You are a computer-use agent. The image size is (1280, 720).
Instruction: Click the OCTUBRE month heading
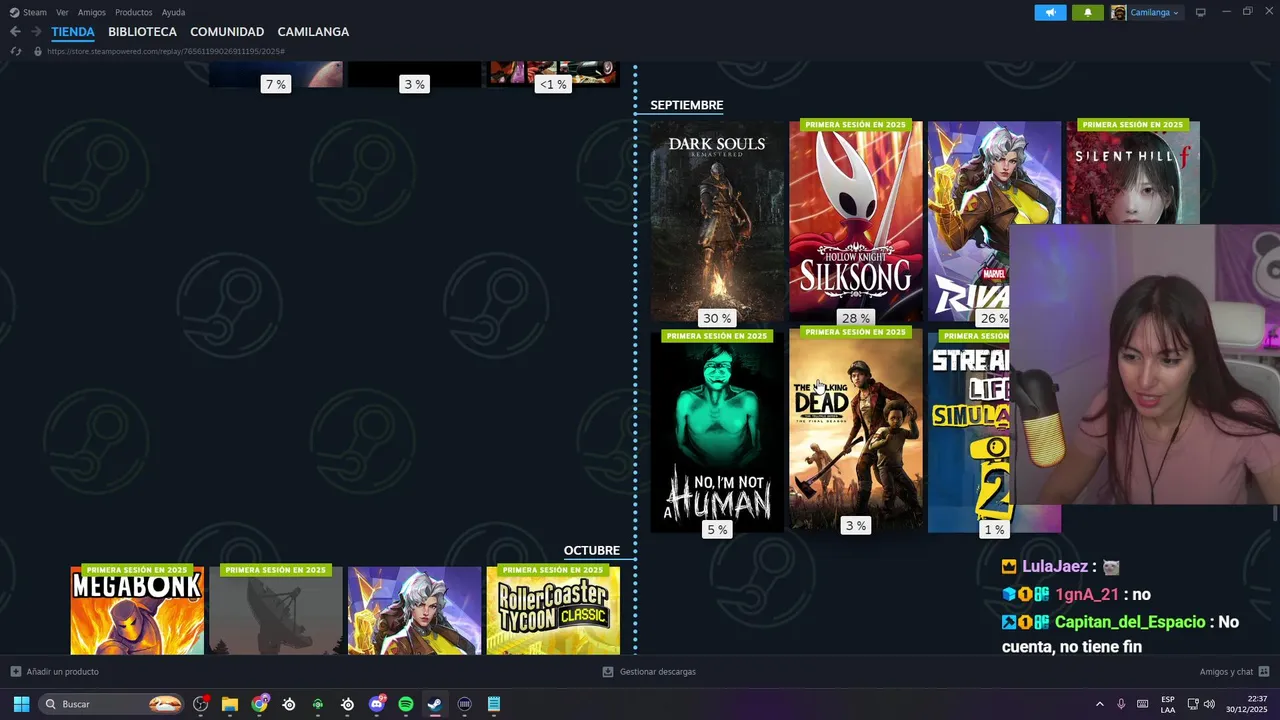pyautogui.click(x=592, y=551)
